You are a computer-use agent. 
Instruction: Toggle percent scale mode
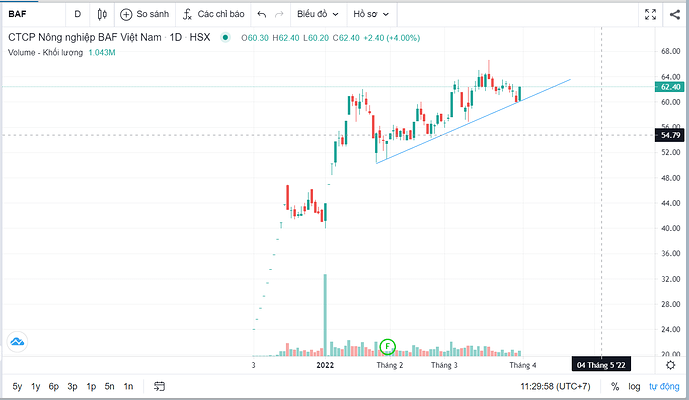(615, 386)
